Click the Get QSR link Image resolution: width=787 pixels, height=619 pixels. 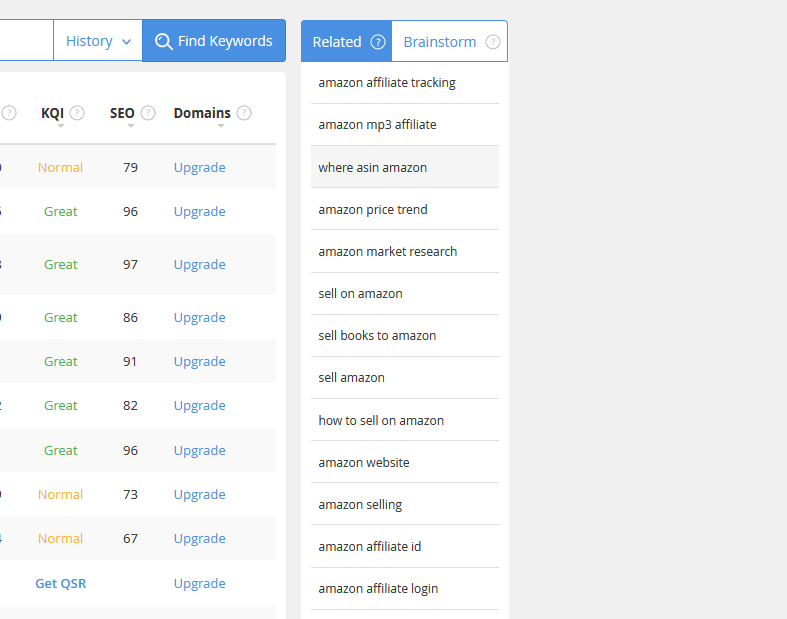pos(61,583)
